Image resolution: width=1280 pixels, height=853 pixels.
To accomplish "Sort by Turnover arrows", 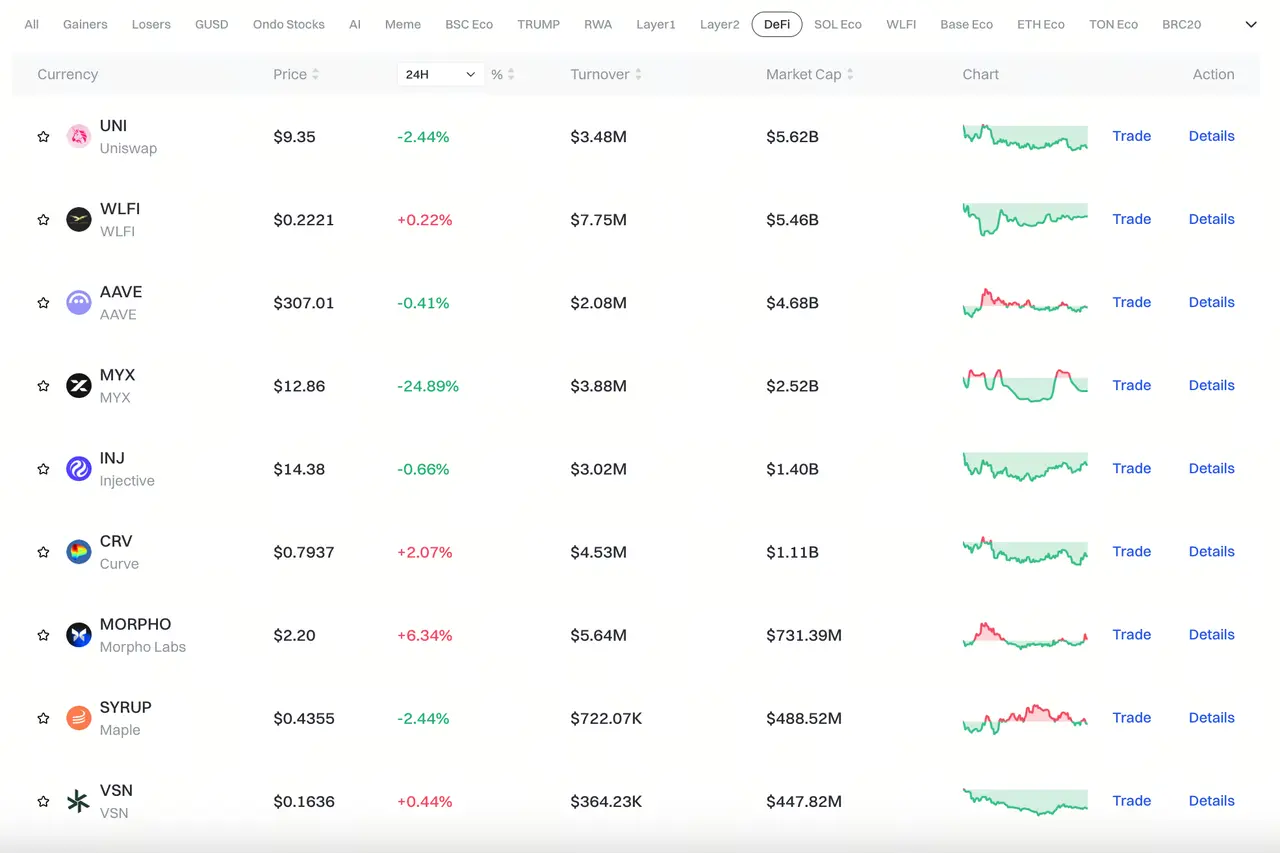I will point(638,74).
